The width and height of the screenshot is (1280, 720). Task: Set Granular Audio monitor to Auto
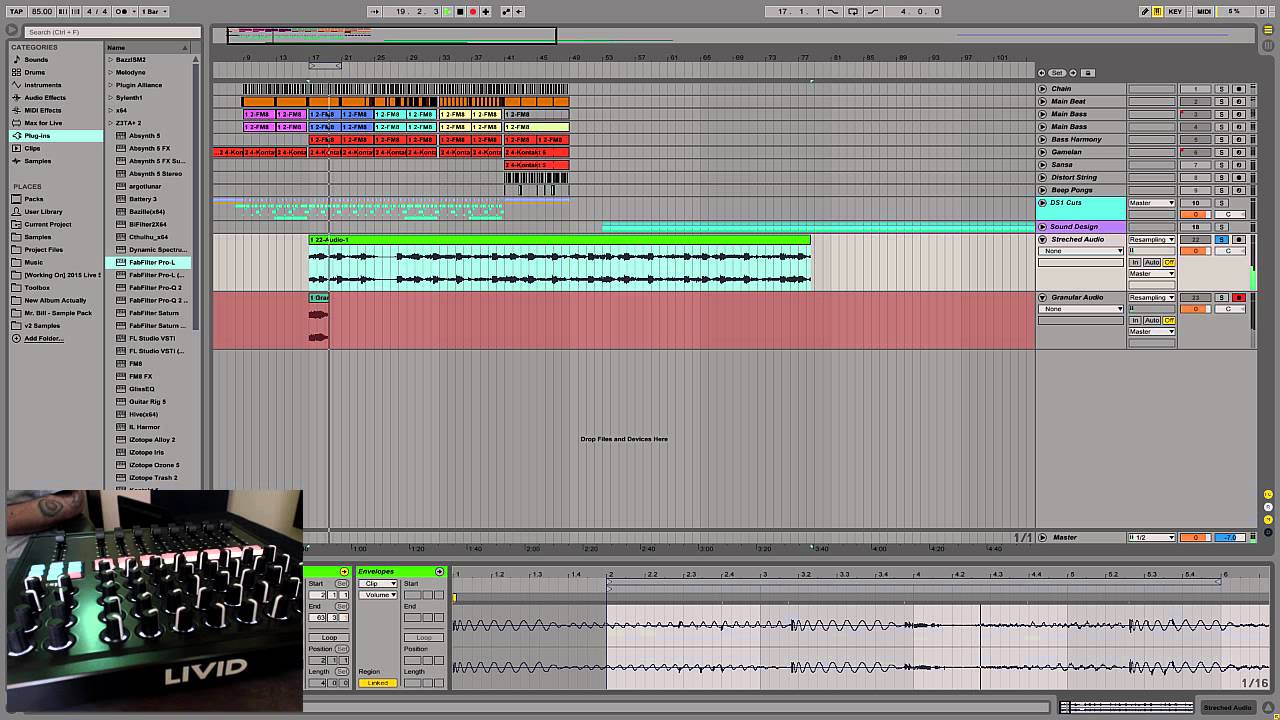click(1152, 320)
